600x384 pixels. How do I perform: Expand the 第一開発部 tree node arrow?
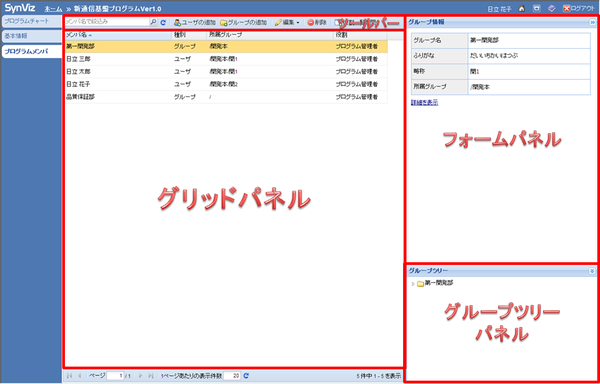(x=413, y=284)
